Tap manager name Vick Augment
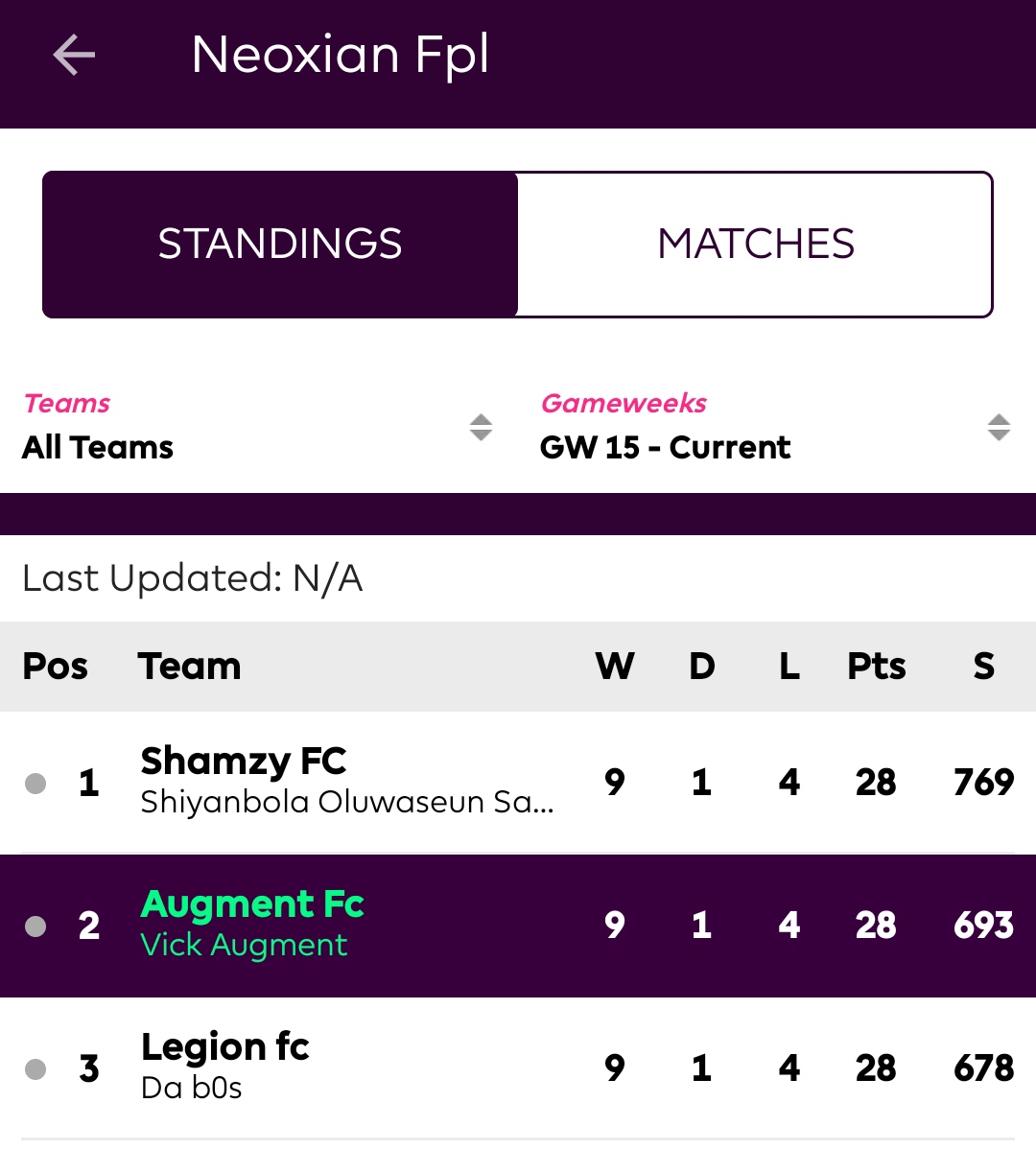 pos(244,946)
